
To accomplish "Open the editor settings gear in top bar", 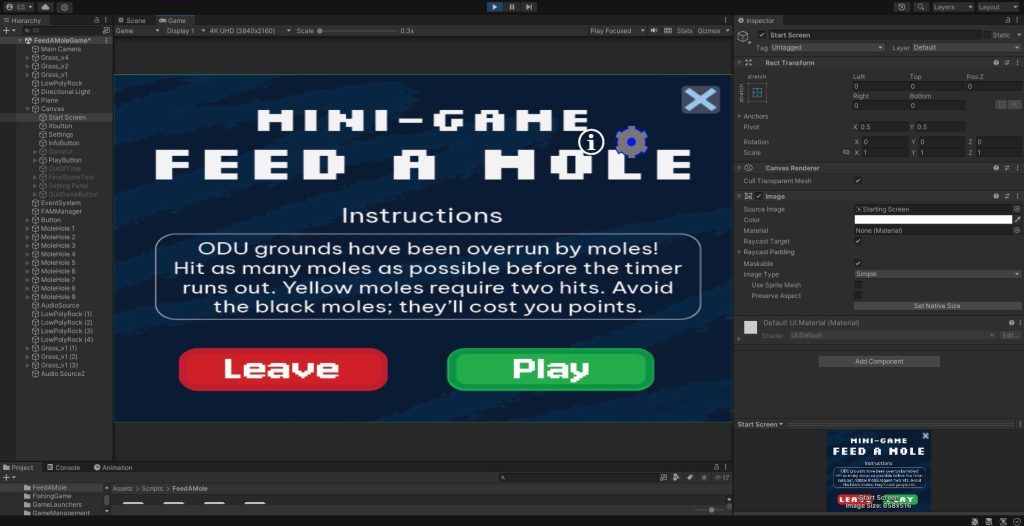I will coord(64,7).
